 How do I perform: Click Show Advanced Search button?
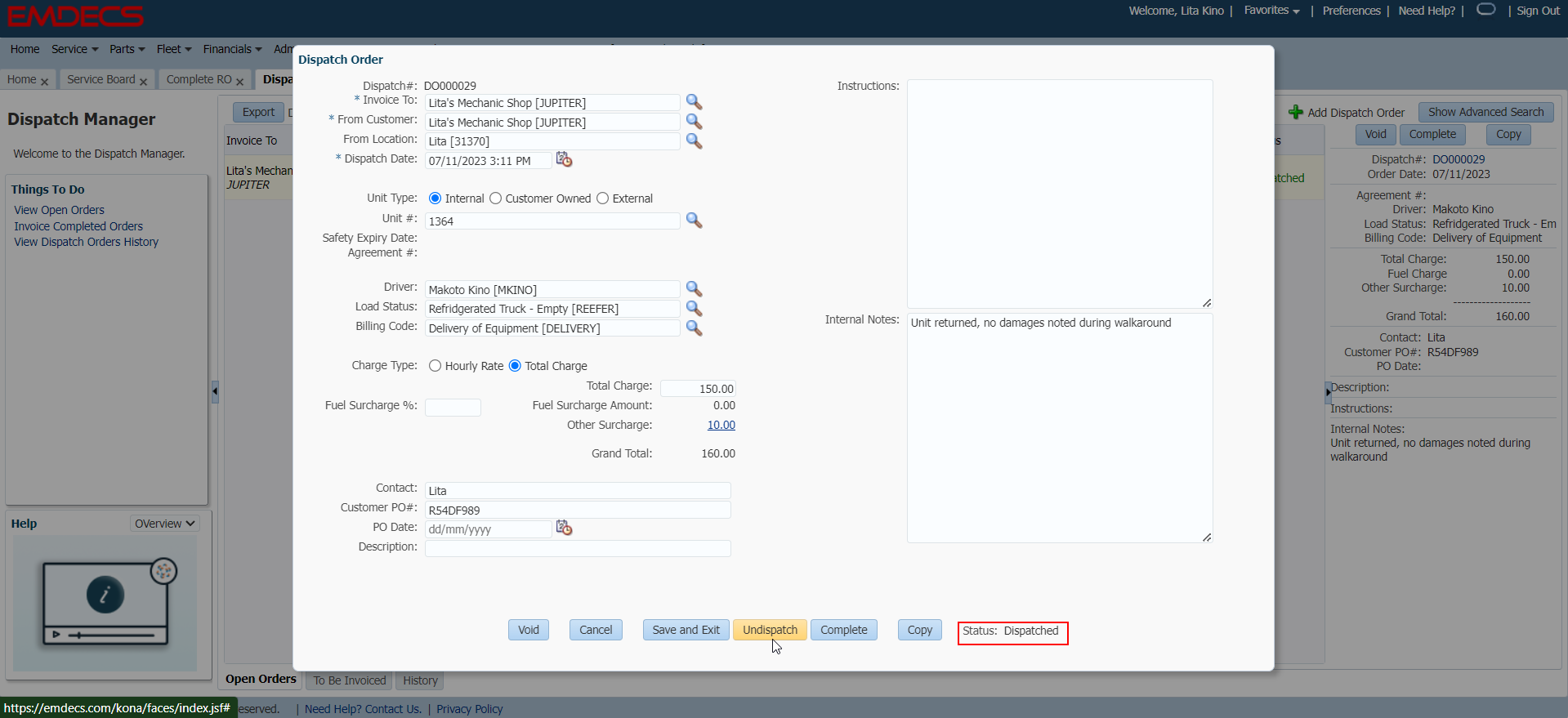(1485, 112)
